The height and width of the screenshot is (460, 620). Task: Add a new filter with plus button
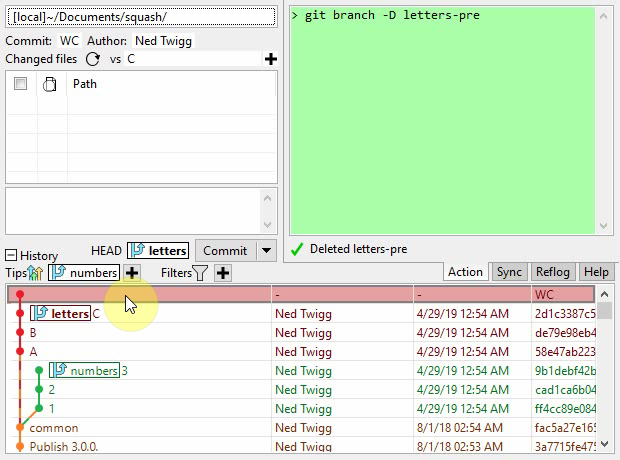click(222, 273)
